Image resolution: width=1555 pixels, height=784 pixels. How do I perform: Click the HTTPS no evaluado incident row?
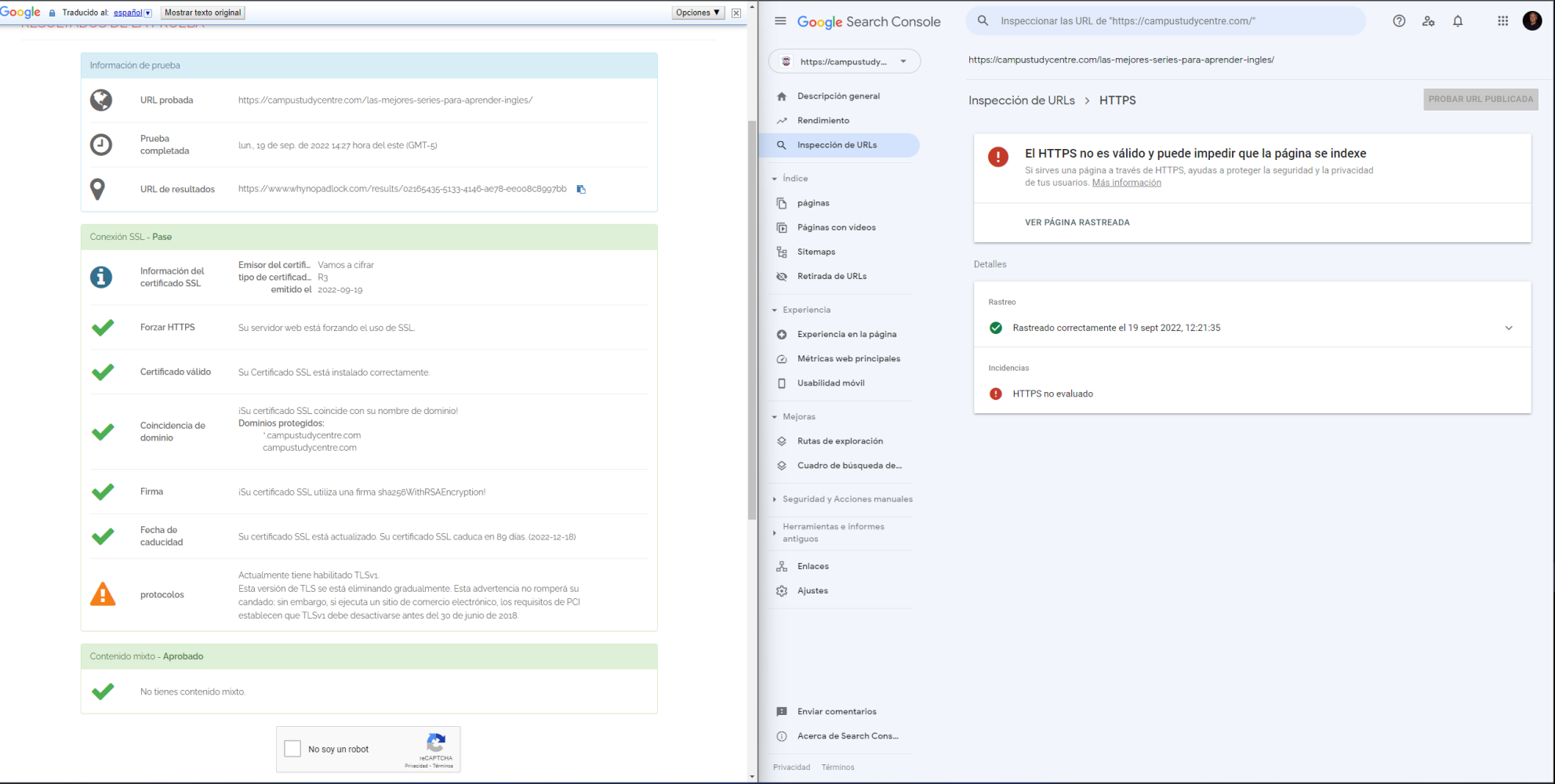click(1252, 394)
